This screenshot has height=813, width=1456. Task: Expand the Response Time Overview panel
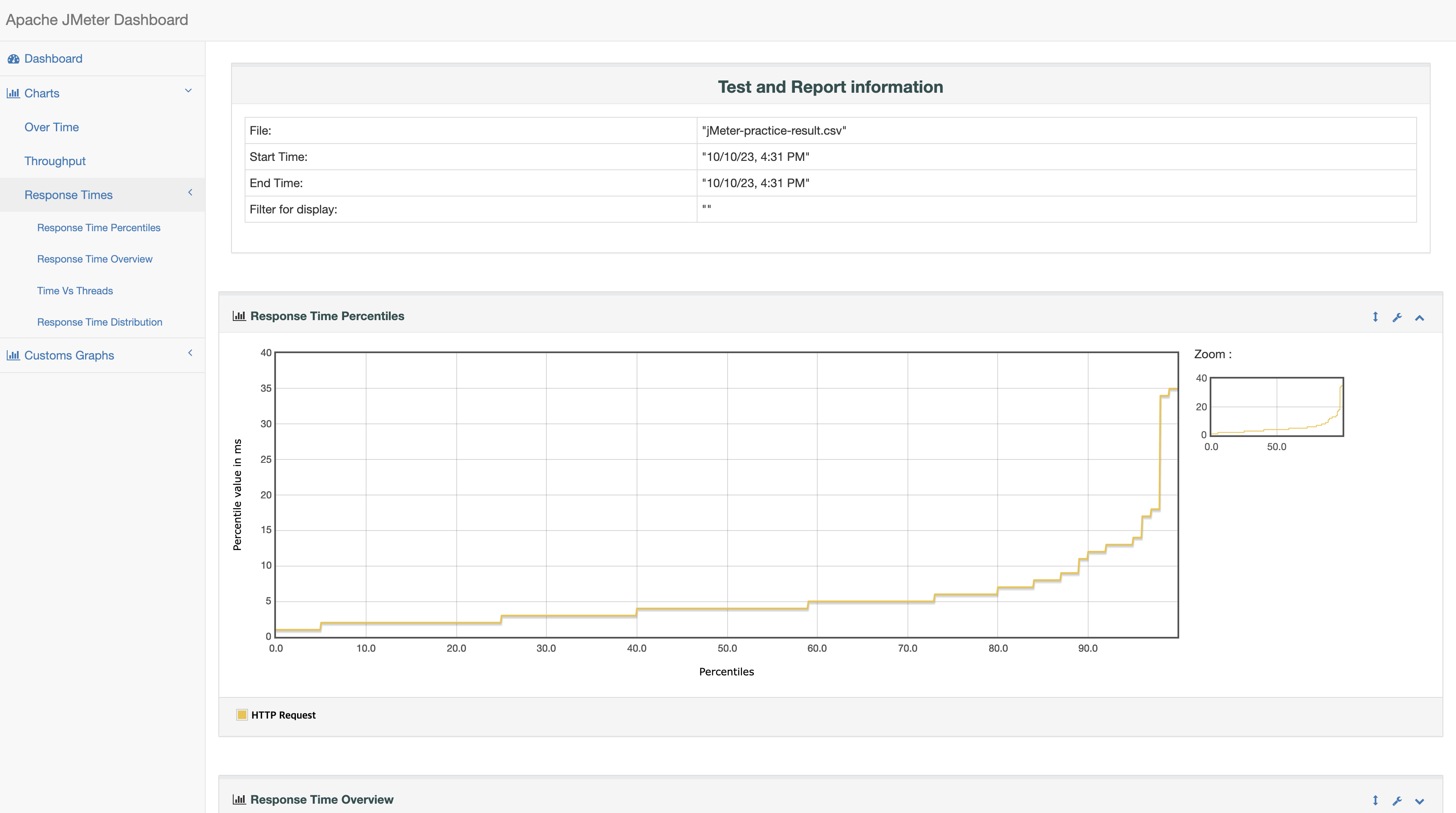1419,801
